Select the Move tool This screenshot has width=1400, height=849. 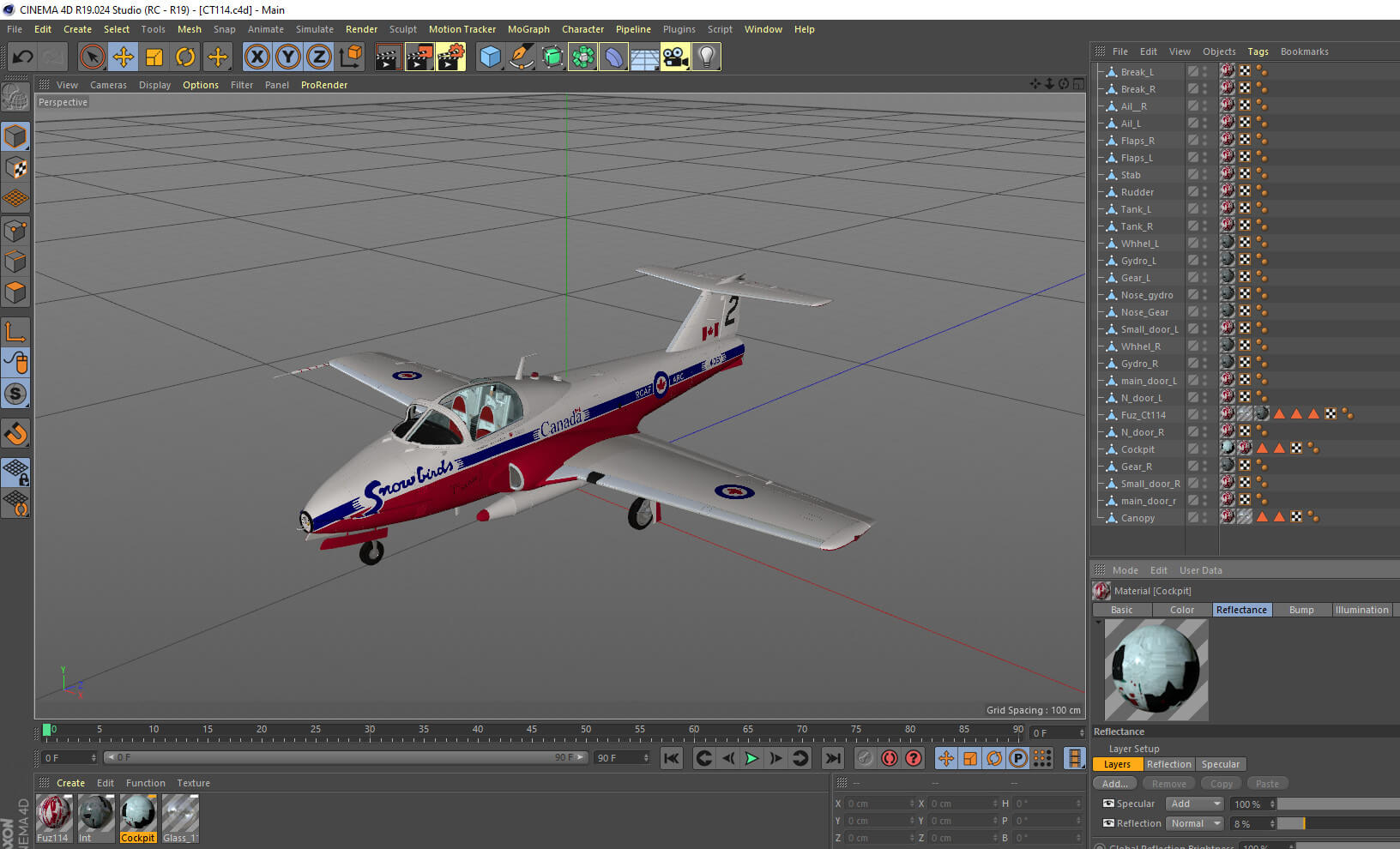124,57
